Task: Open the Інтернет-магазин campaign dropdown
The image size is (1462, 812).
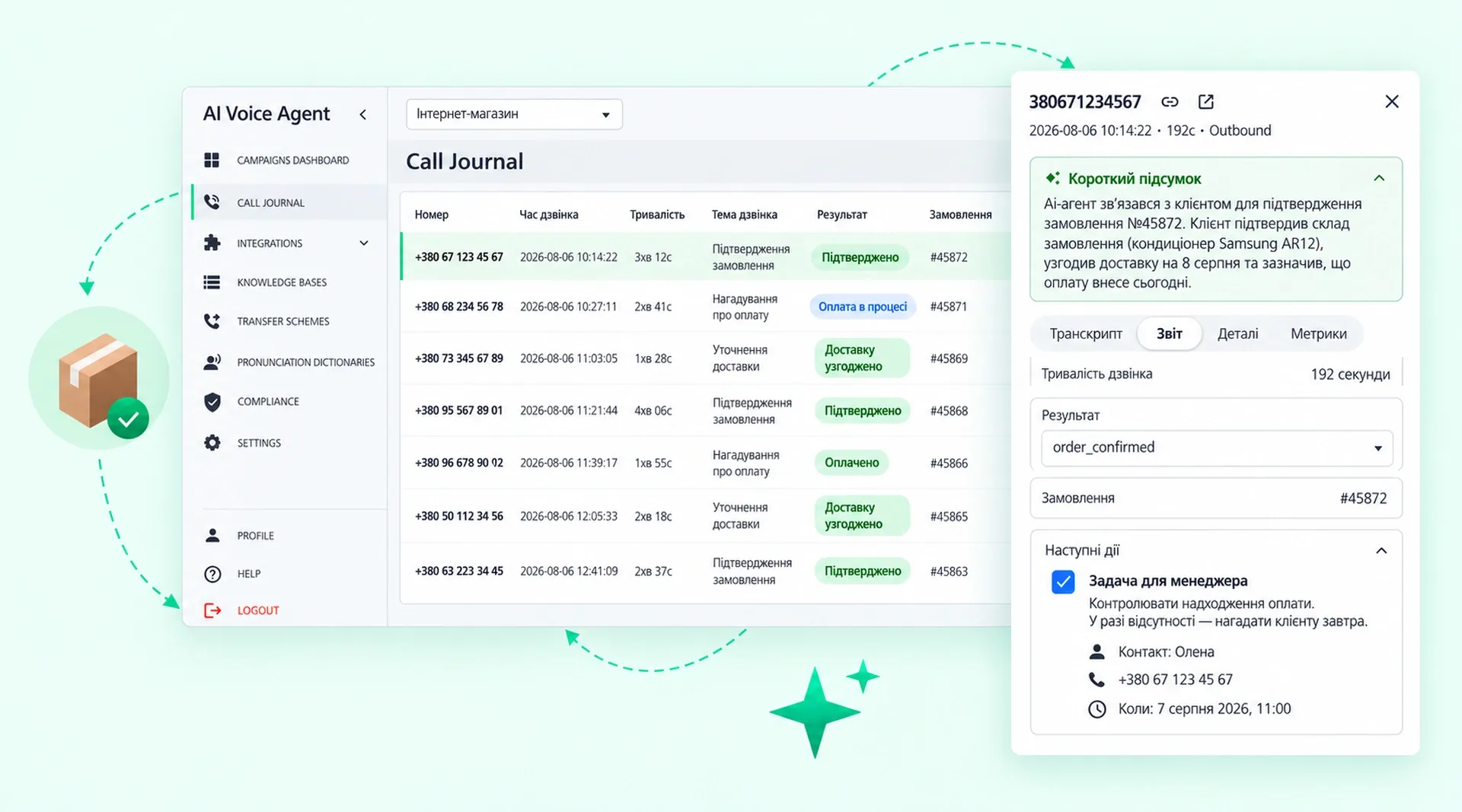Action: pyautogui.click(x=514, y=114)
